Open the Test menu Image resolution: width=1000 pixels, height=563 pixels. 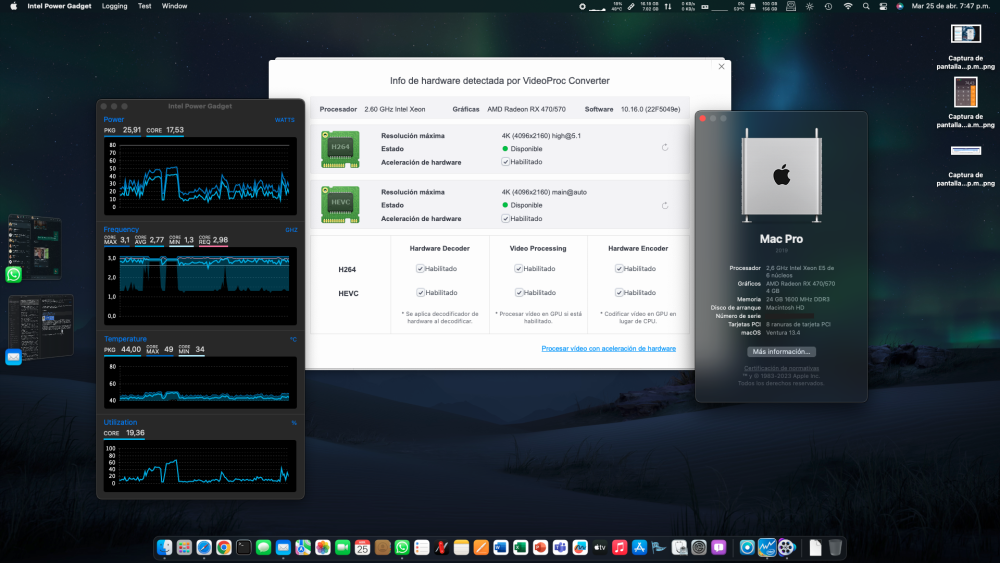pyautogui.click(x=145, y=6)
